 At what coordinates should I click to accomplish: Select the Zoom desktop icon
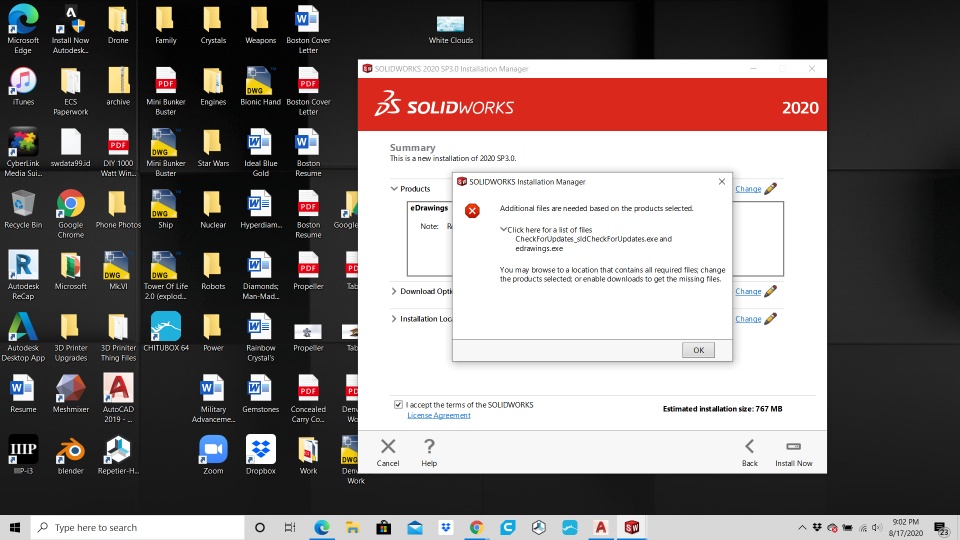coord(213,455)
